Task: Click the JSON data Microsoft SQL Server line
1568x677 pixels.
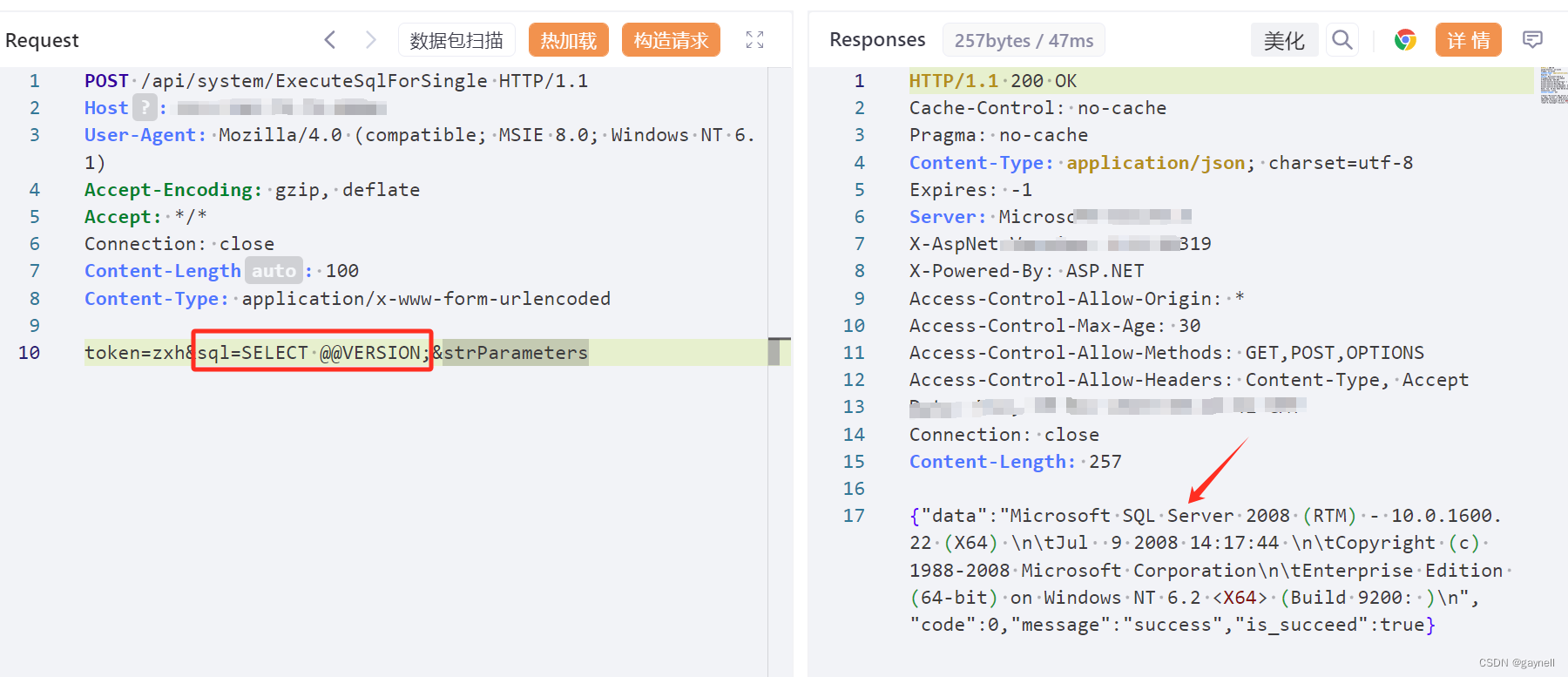Action: point(1206,516)
